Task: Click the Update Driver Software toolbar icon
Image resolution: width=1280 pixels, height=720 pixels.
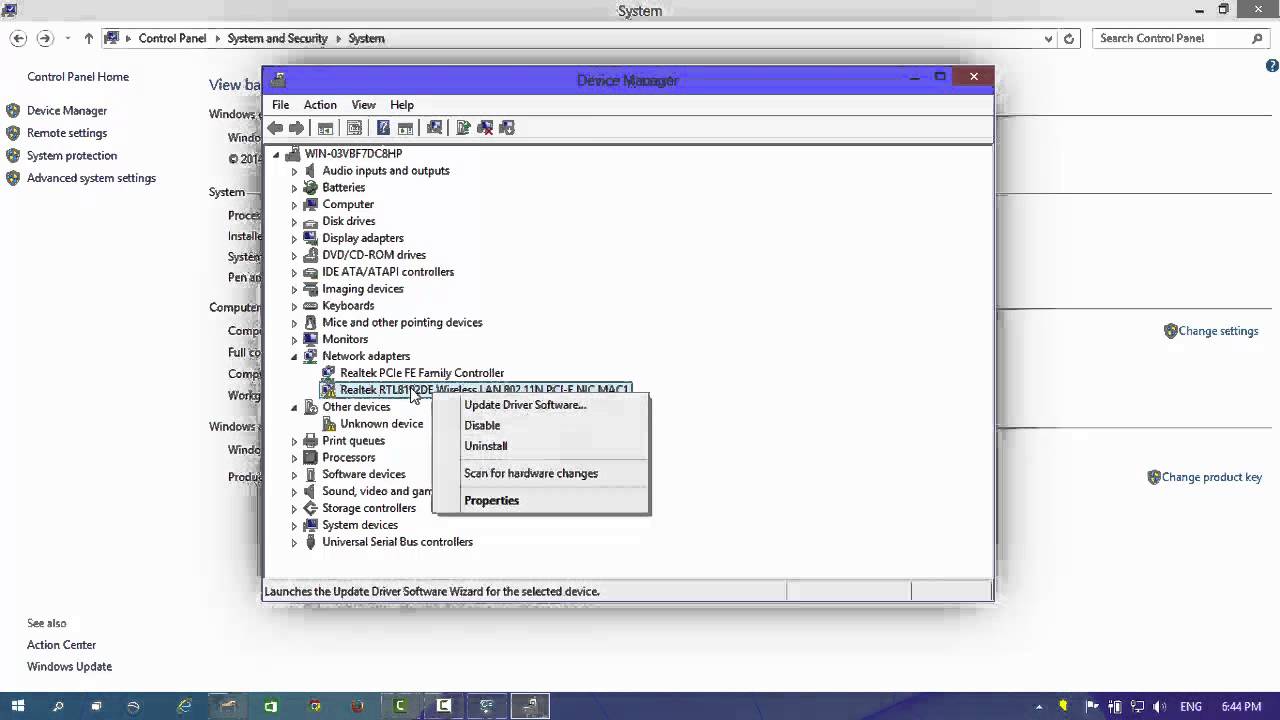Action: point(463,128)
